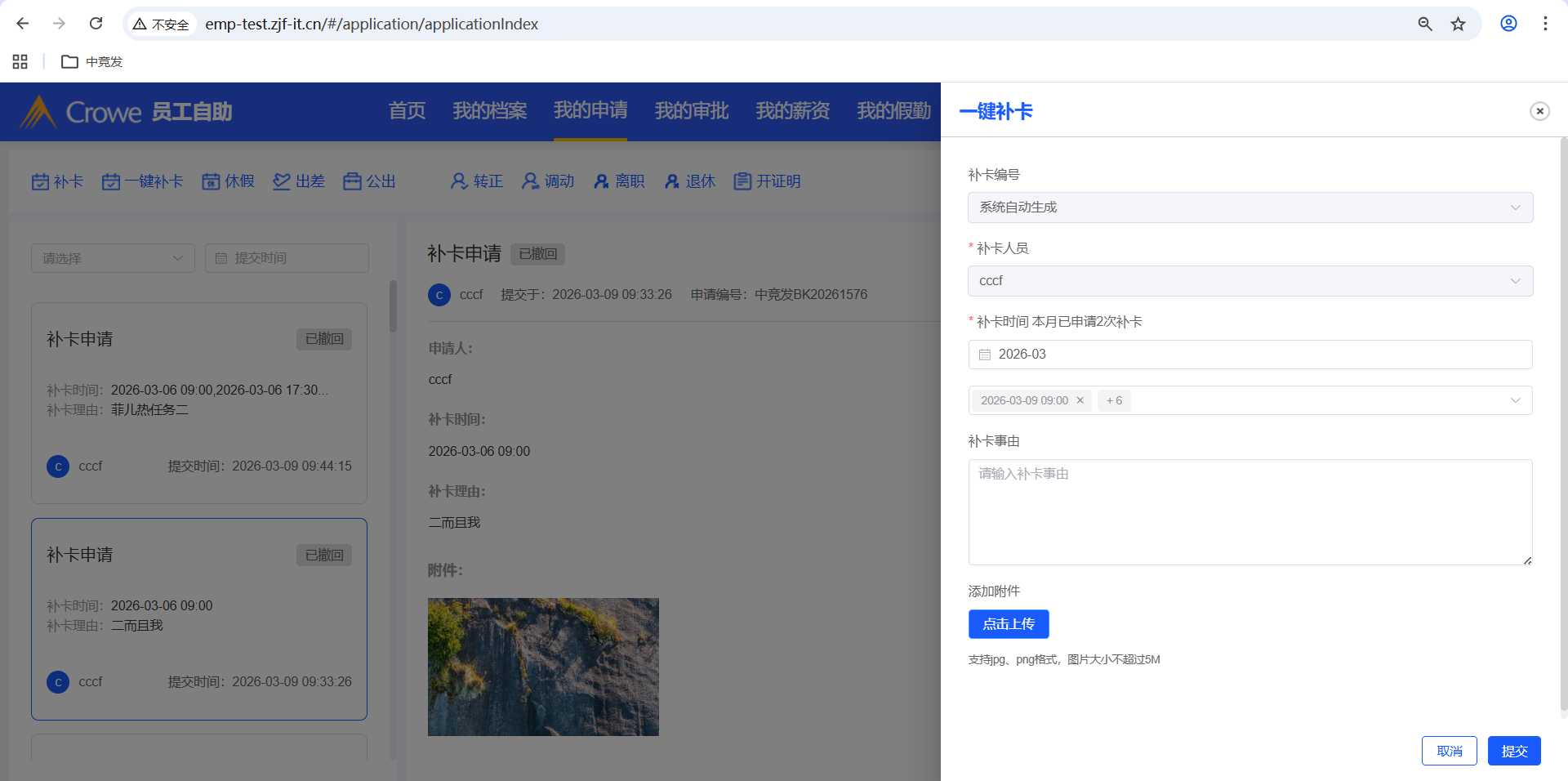The height and width of the screenshot is (781, 1568).
Task: Click the 补卡事由 text area
Action: pyautogui.click(x=1249, y=511)
